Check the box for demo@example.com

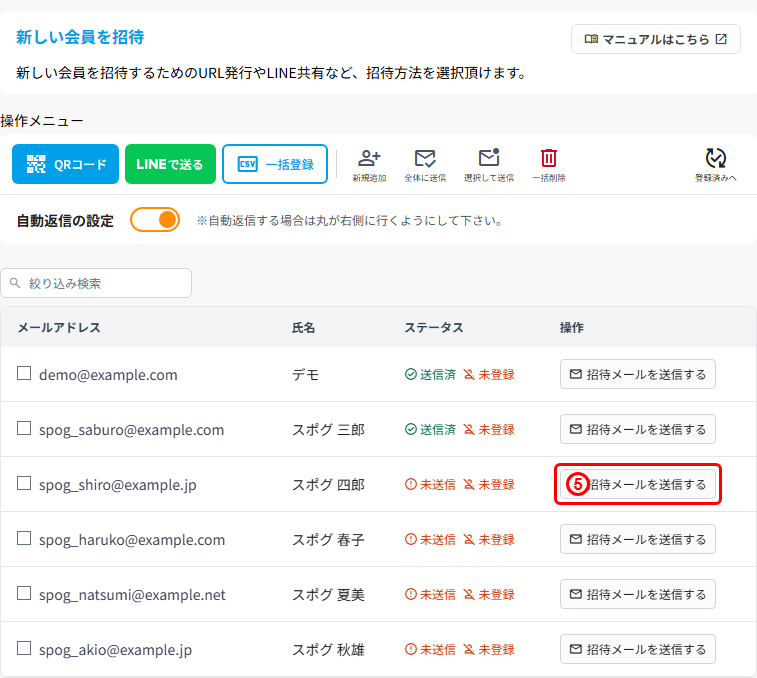[x=24, y=373]
